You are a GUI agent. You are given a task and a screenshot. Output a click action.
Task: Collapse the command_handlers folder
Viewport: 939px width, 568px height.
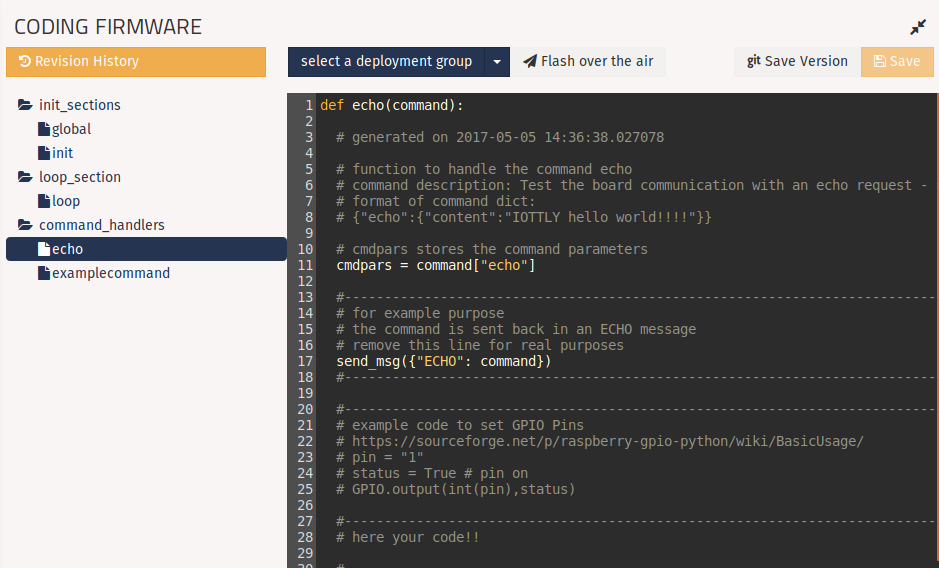pos(25,225)
